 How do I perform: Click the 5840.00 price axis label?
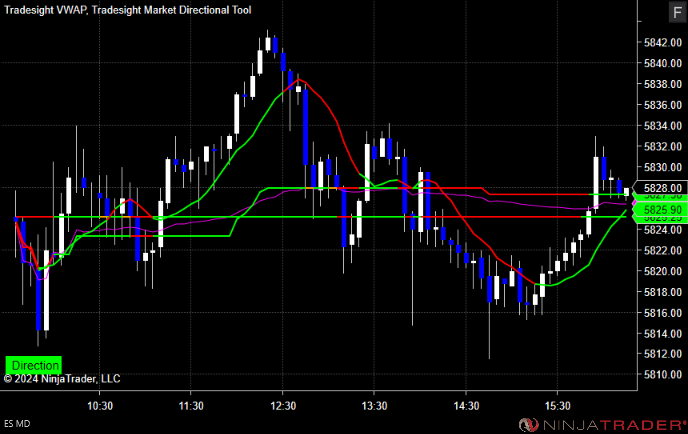coord(663,63)
